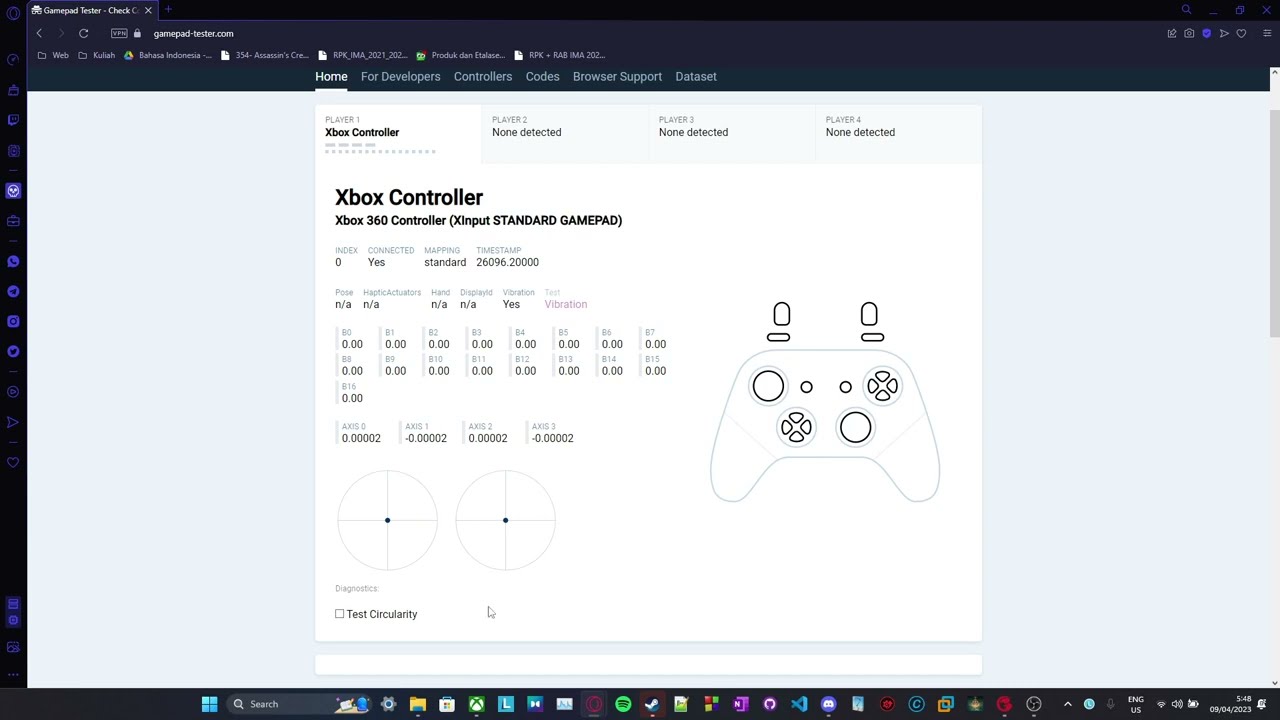The height and width of the screenshot is (720, 1280).
Task: Click the blue ad blocker shield icon
Action: click(1206, 33)
